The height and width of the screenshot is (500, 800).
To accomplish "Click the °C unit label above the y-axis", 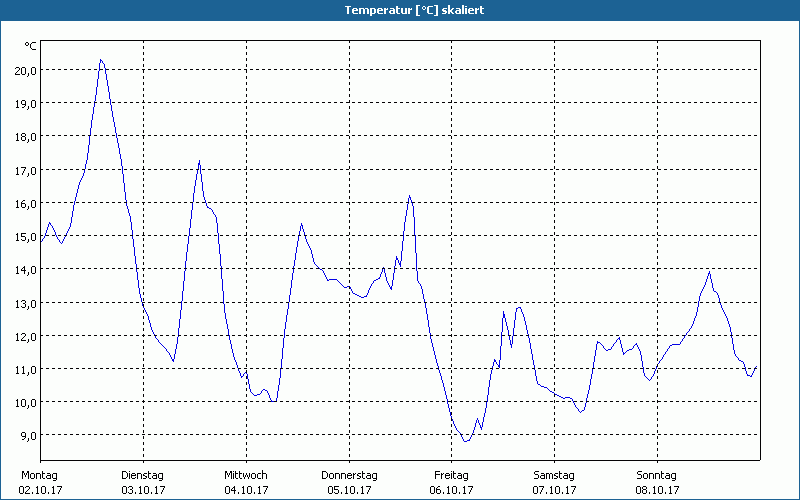I will coord(30,46).
